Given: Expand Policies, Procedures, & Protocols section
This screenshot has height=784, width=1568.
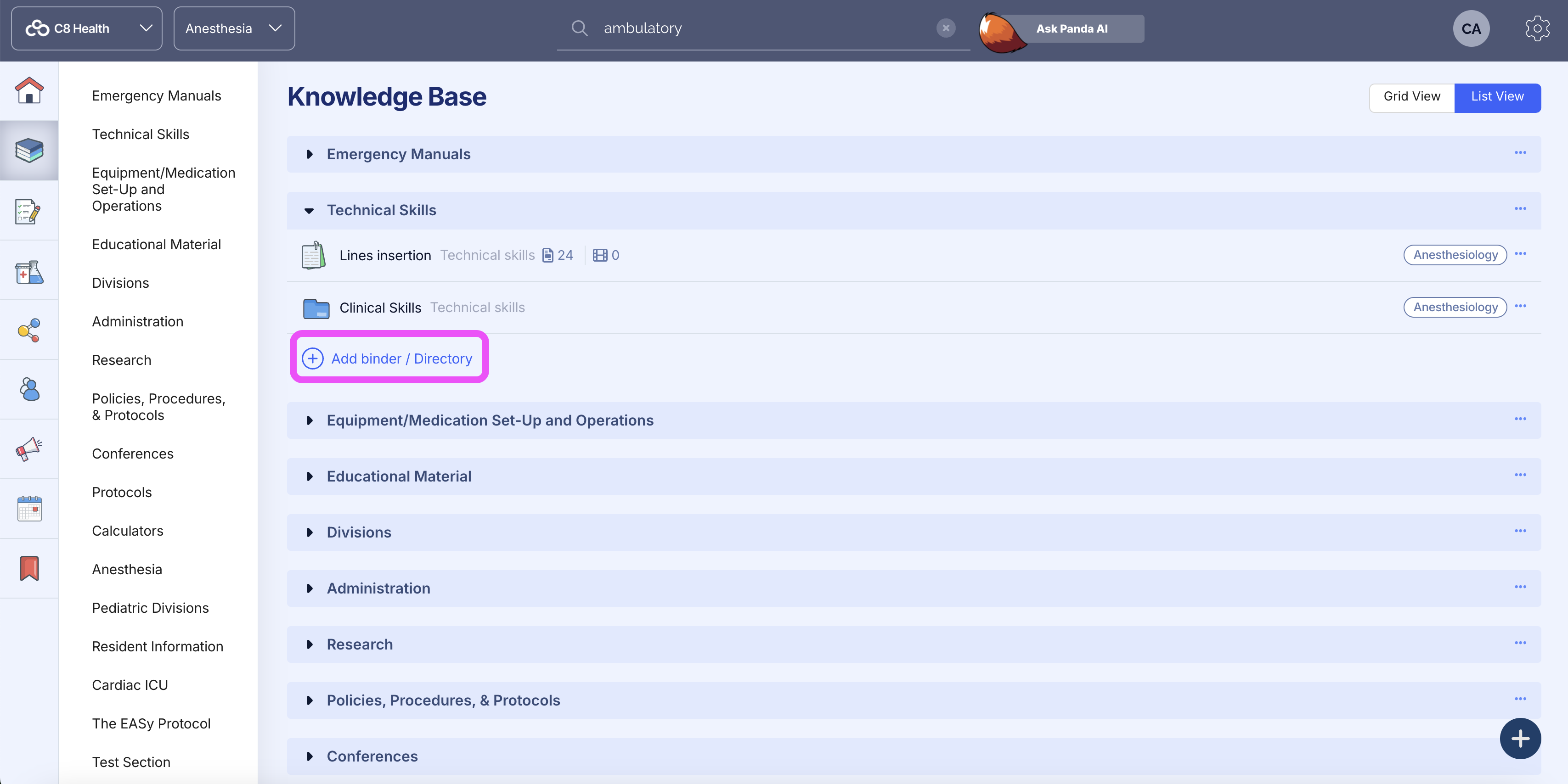Looking at the screenshot, I should [309, 700].
